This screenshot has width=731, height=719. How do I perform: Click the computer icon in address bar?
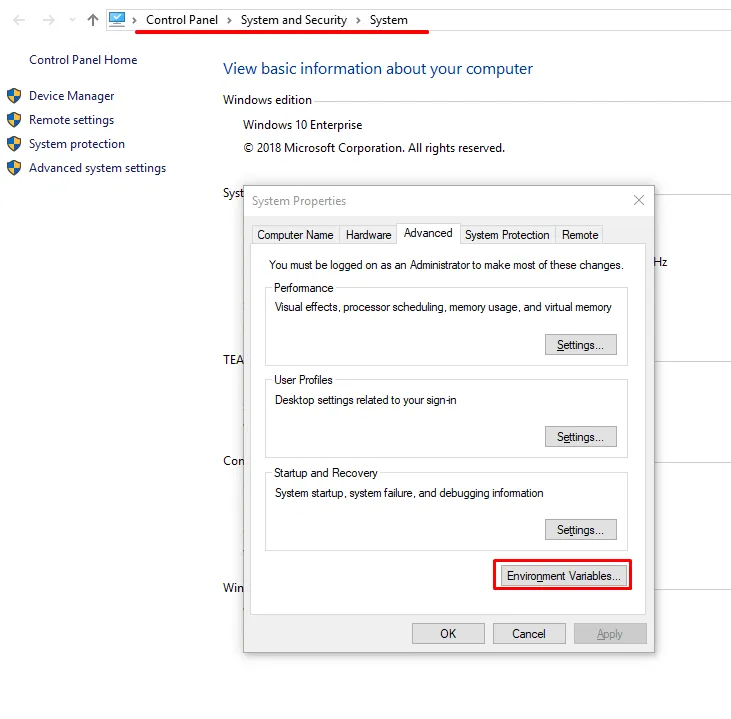(117, 20)
